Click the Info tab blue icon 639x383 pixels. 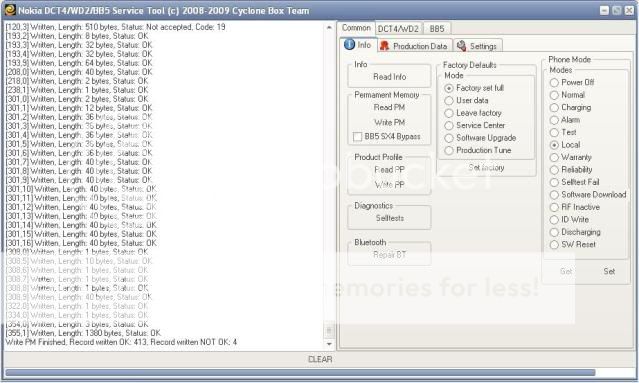(349, 45)
